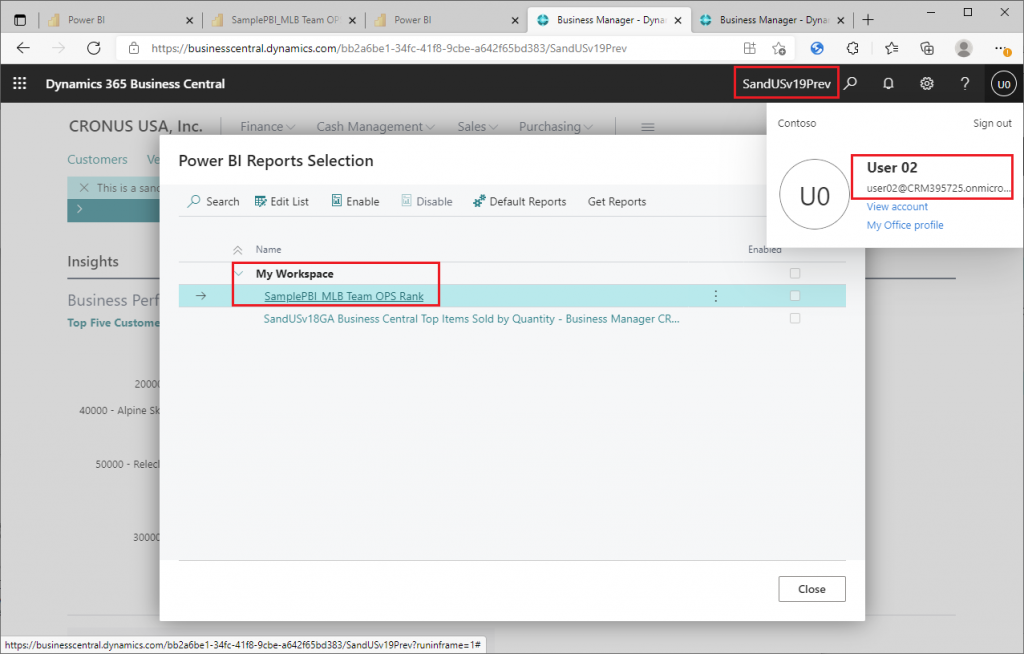Dismiss the sandbox notification with X
Screen dimensions: 1024x654
(x=84, y=188)
